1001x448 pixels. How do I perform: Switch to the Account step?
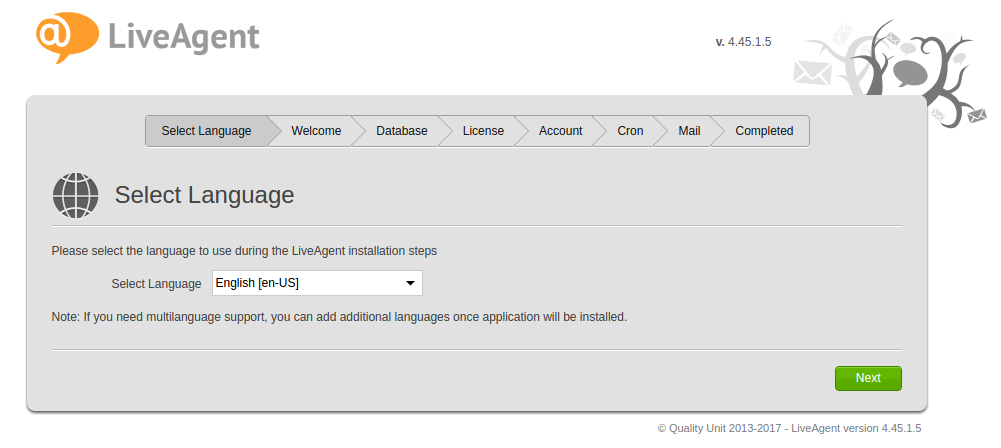(x=560, y=131)
